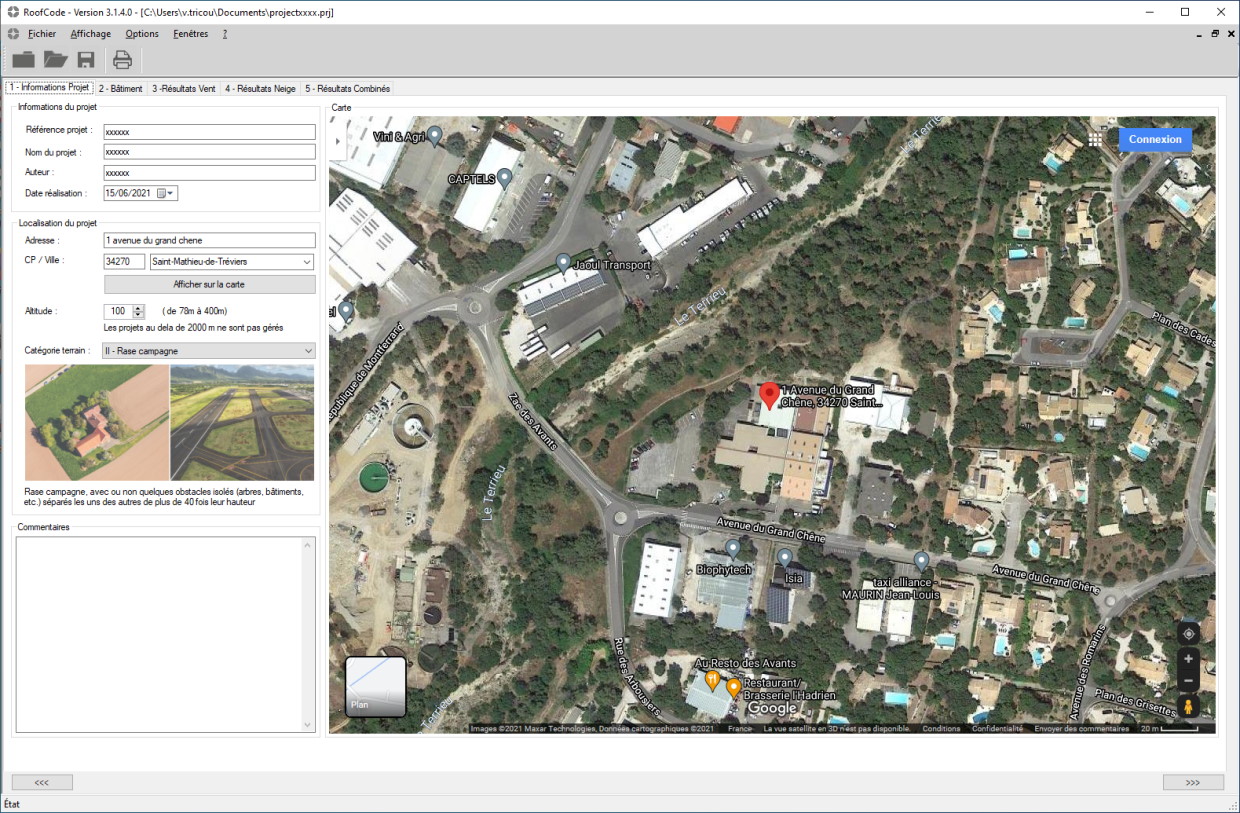The width and height of the screenshot is (1240, 813).
Task: Focus the Nom du projet field
Action: (x=209, y=152)
